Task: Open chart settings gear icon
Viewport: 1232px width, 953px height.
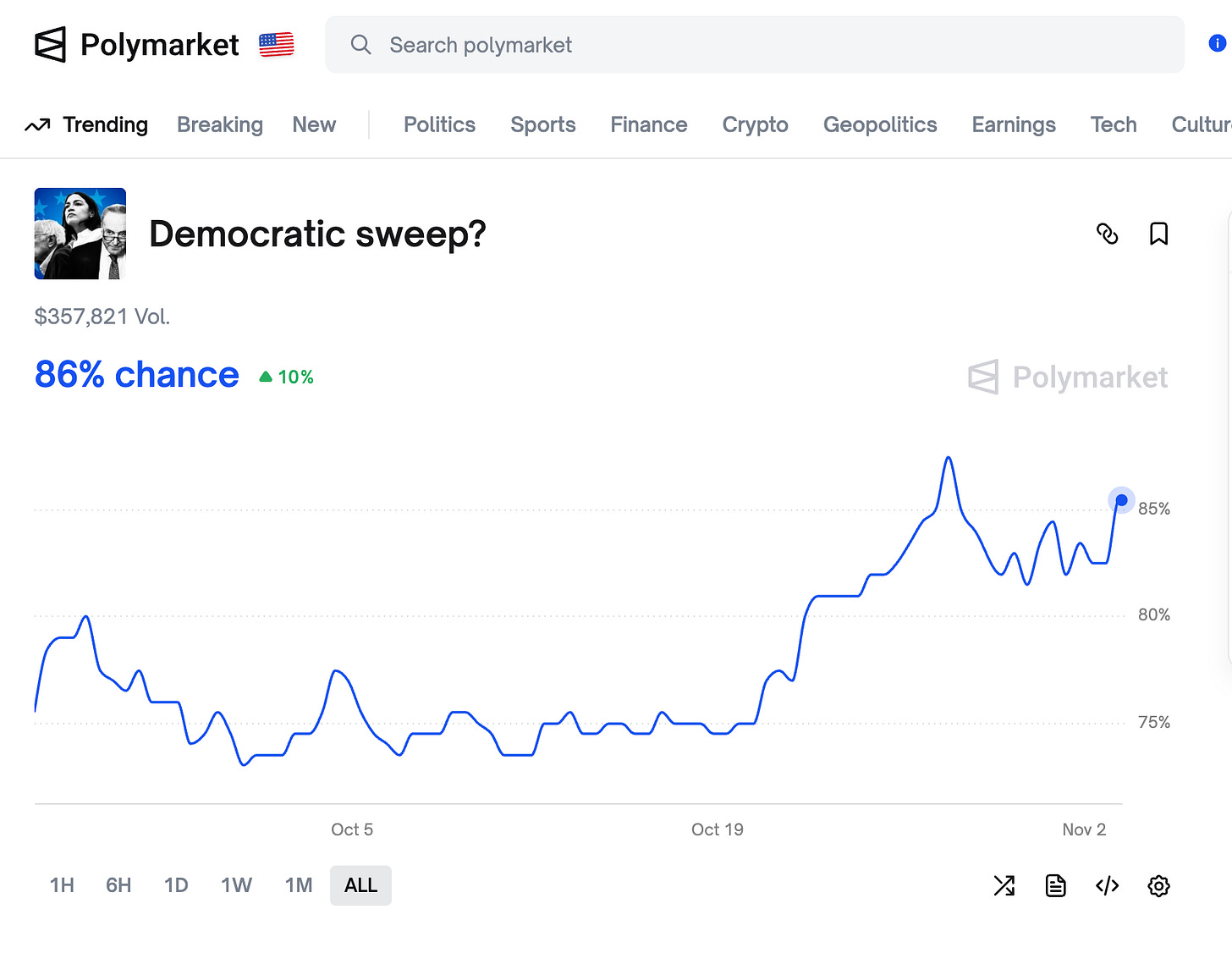Action: [x=1158, y=886]
